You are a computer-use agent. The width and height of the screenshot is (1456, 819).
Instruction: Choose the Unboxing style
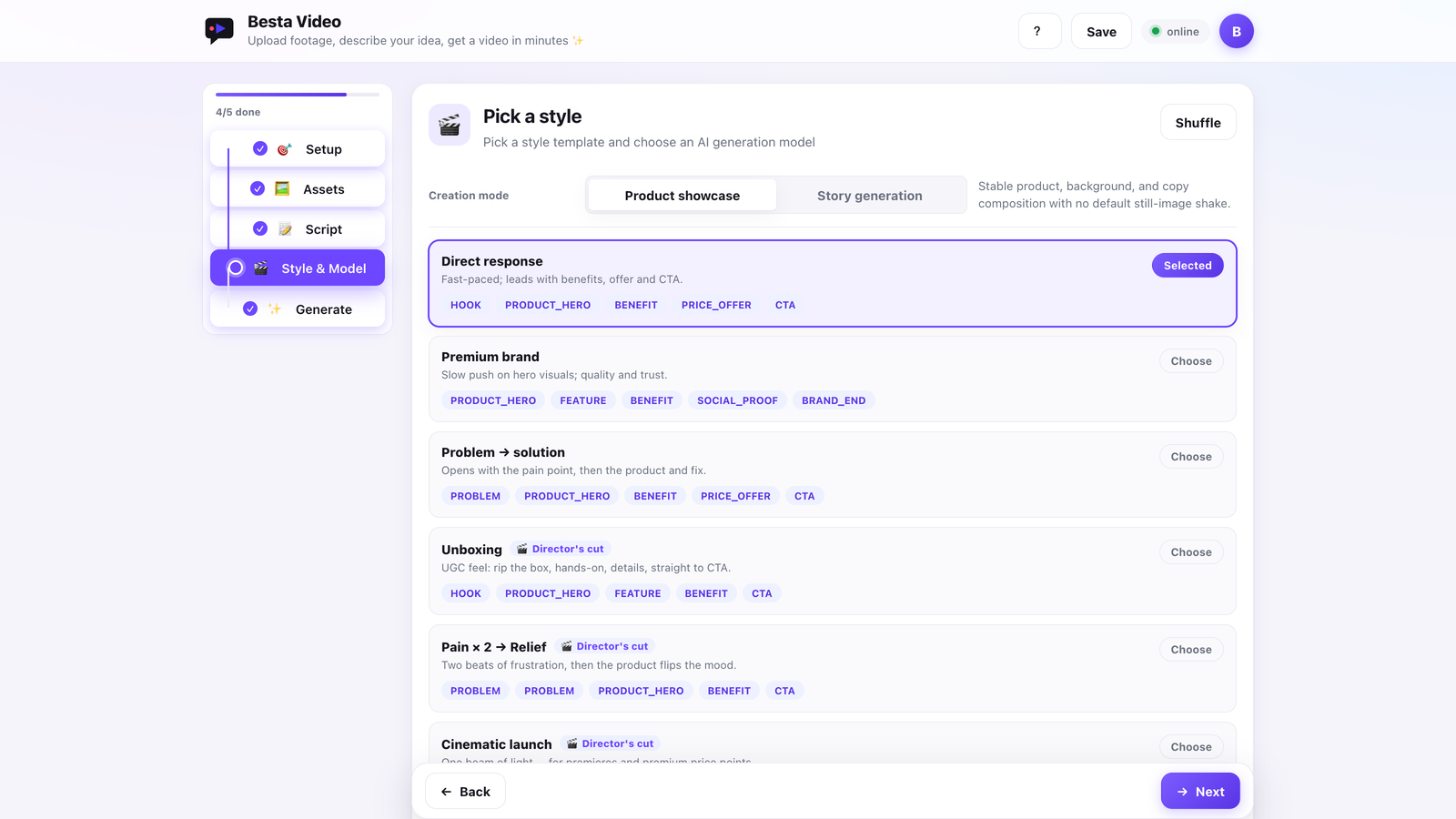click(x=1191, y=552)
